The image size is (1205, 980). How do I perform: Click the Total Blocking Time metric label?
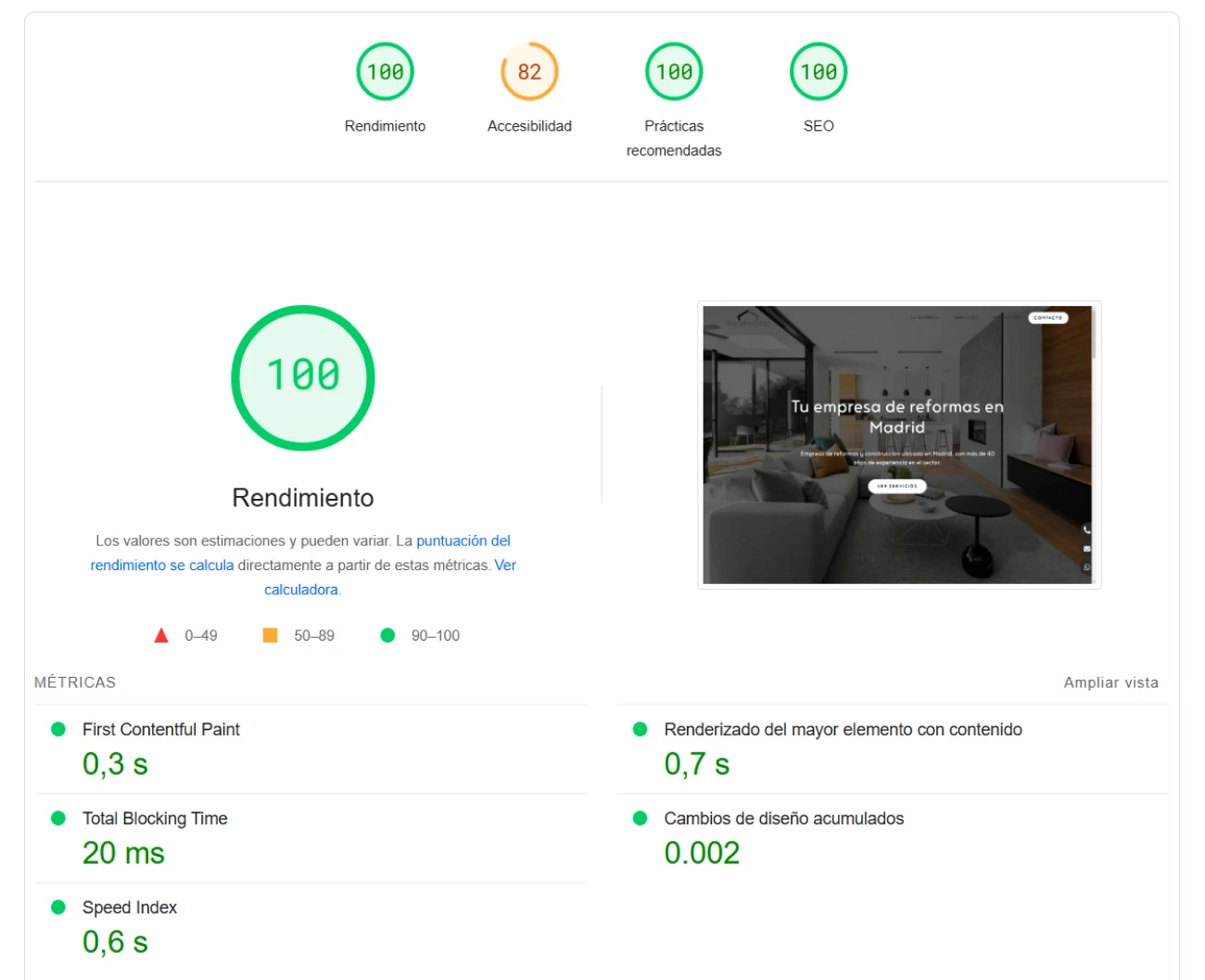pos(155,819)
